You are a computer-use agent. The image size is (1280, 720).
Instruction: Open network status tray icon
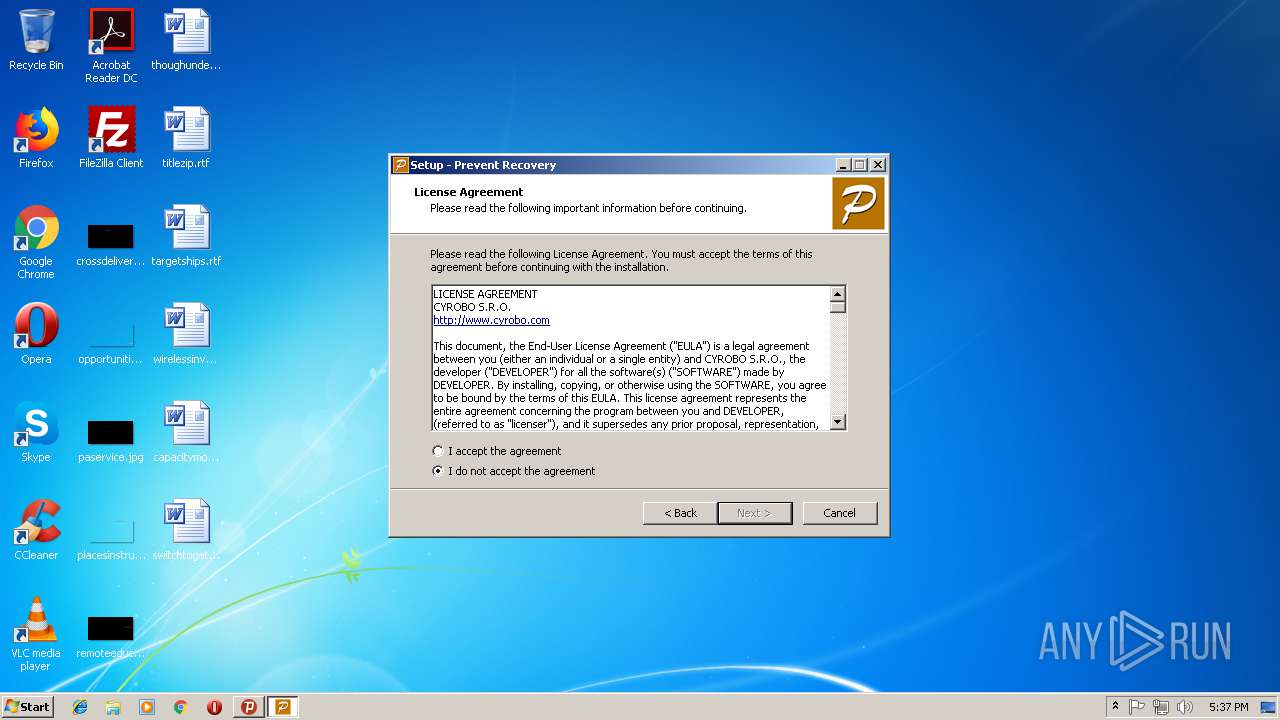click(1161, 707)
